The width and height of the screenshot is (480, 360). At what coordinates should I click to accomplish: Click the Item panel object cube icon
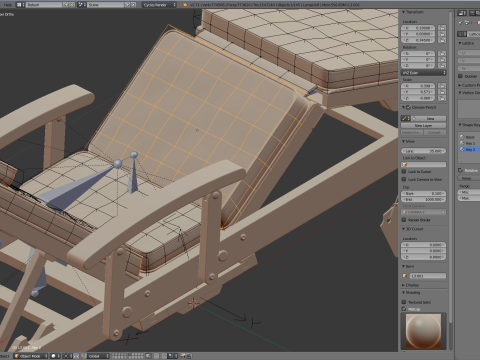coord(405,276)
